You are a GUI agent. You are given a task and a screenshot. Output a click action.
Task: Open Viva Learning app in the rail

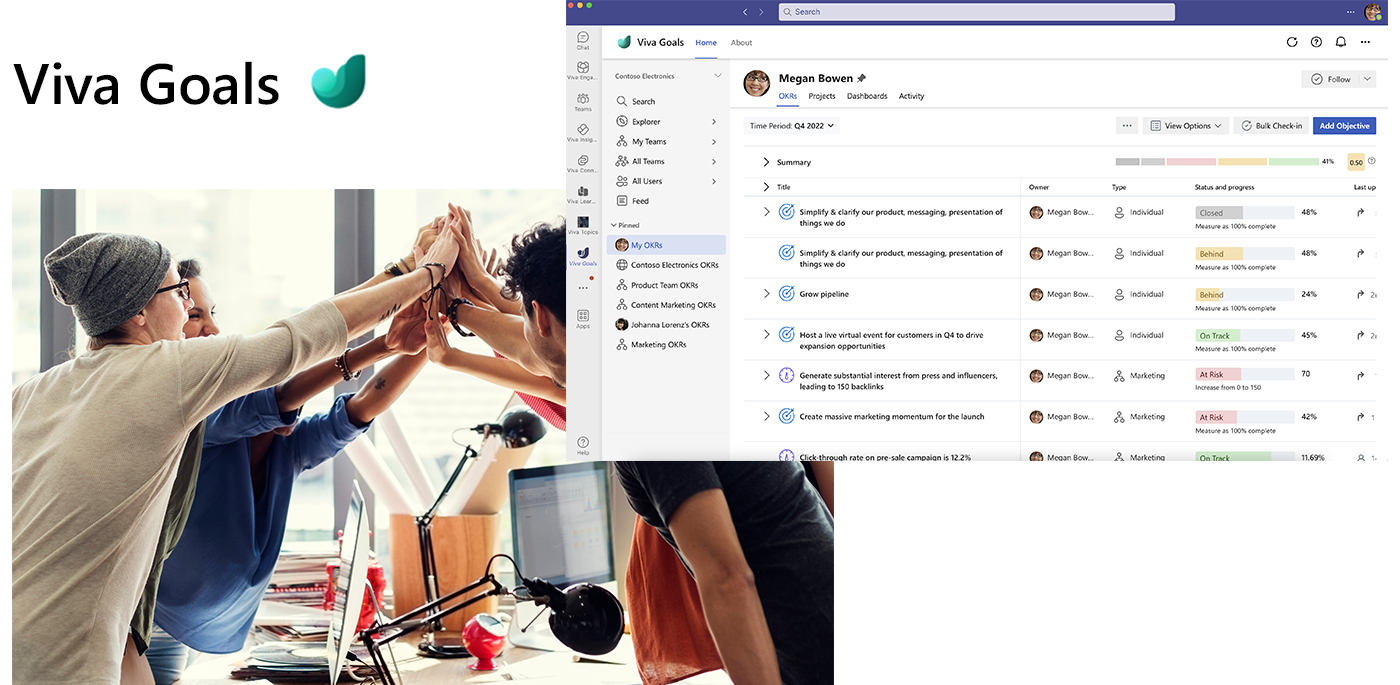(583, 194)
